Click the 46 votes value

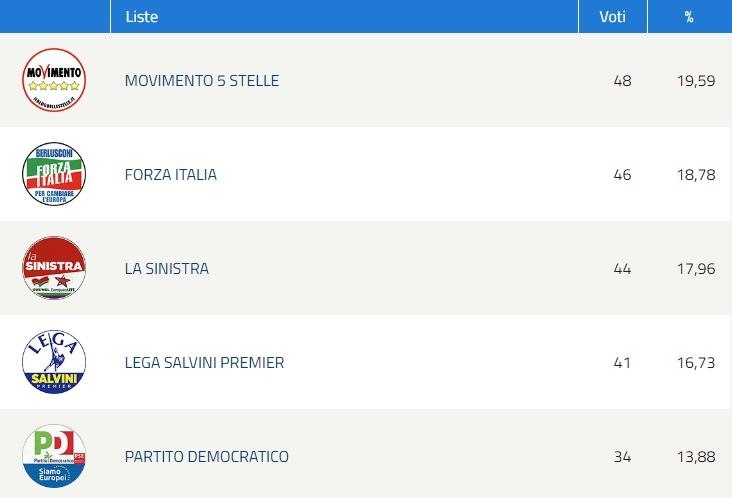pos(622,175)
